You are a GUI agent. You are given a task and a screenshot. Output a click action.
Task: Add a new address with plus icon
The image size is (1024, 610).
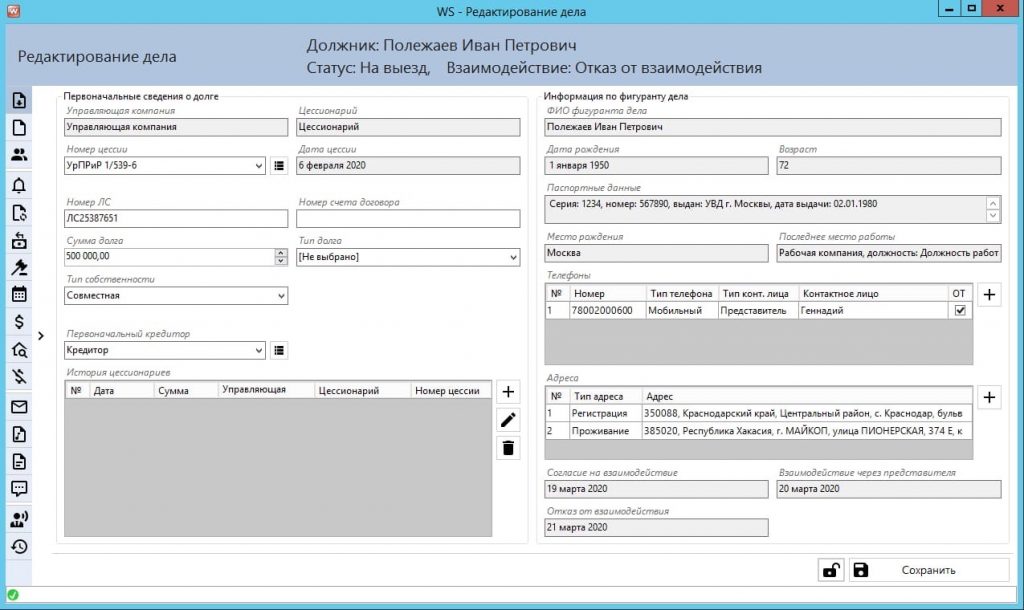click(989, 397)
